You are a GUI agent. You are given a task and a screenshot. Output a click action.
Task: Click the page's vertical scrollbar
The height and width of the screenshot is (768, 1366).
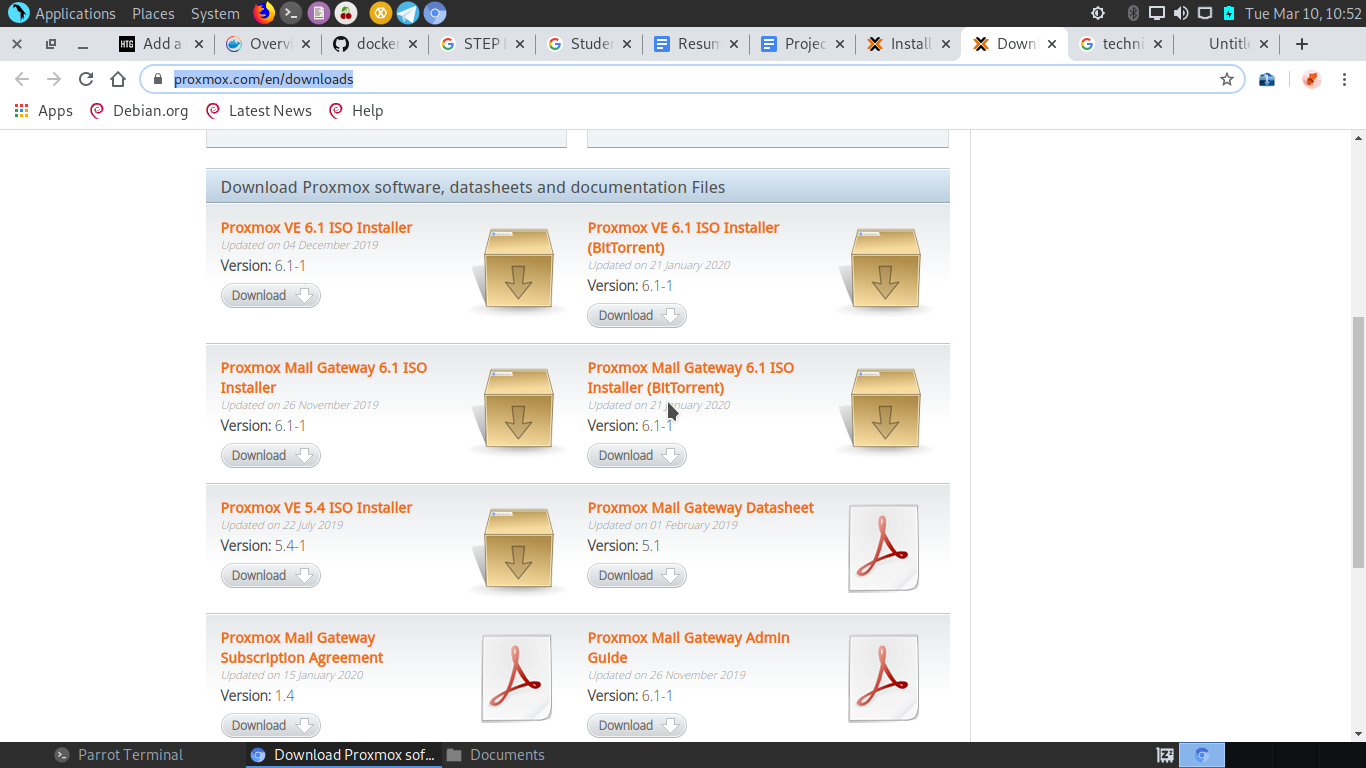1357,442
